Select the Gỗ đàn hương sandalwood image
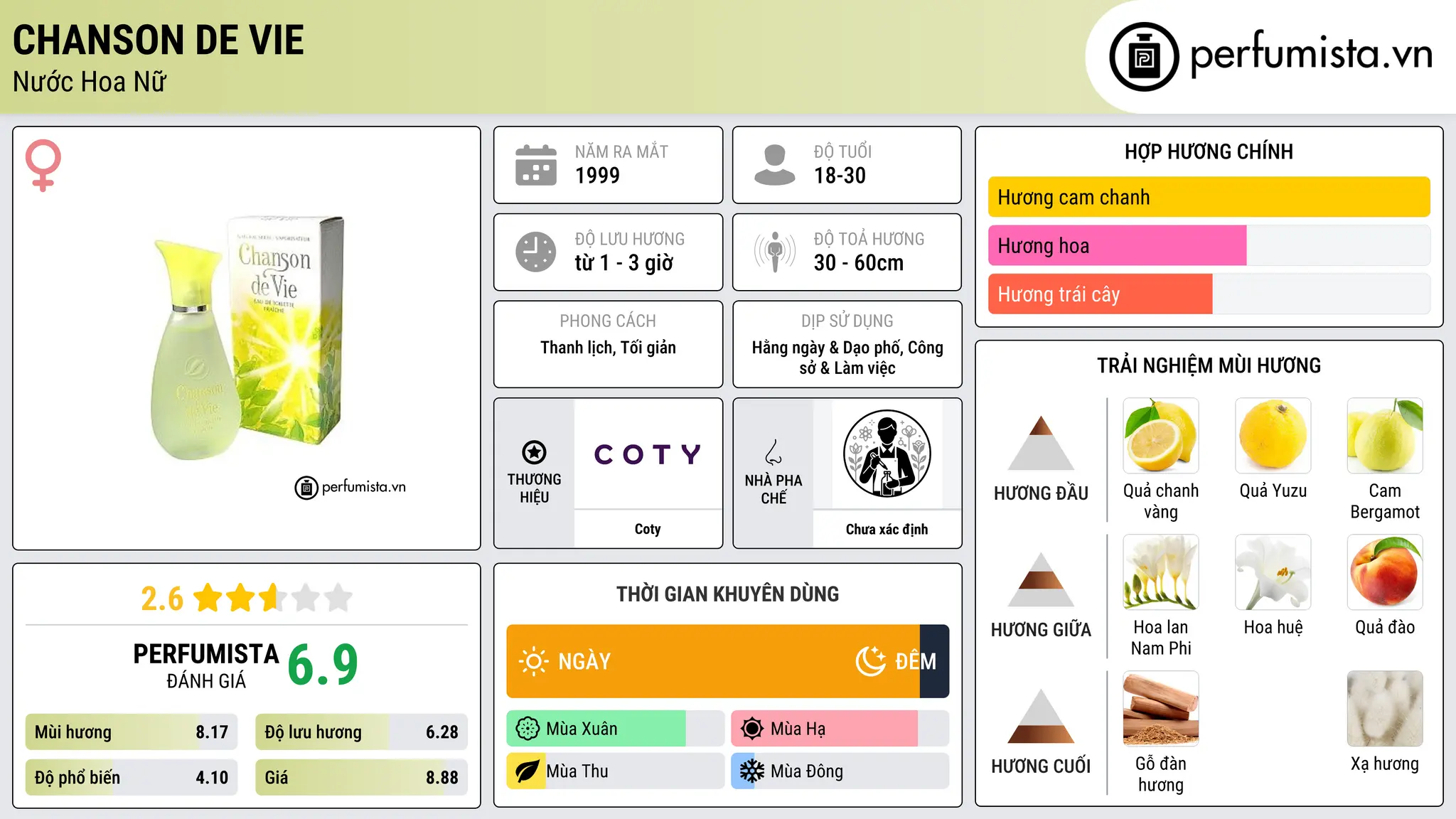Image resolution: width=1456 pixels, height=819 pixels. tap(1161, 709)
